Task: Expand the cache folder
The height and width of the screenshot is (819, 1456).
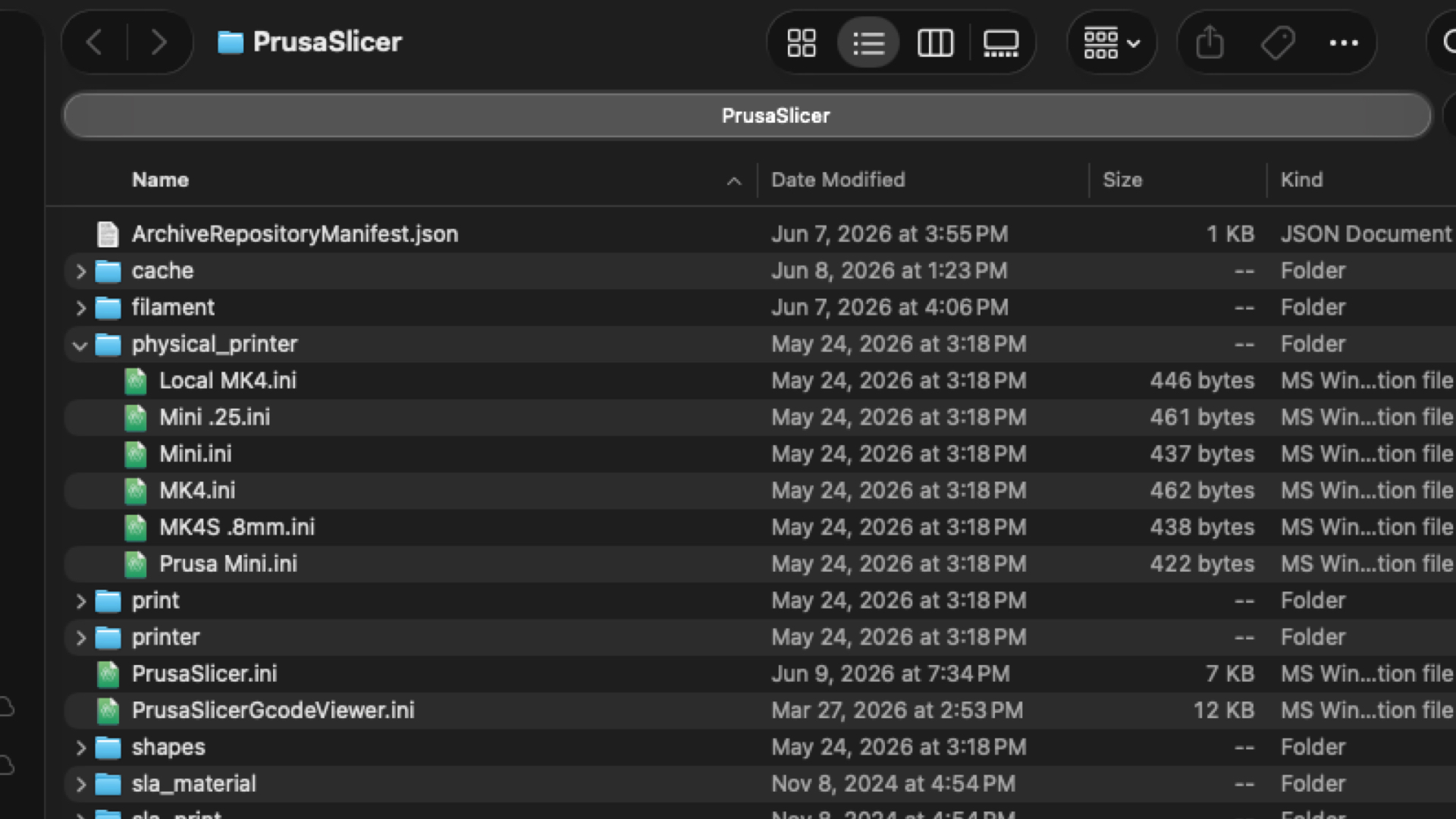Action: click(80, 271)
